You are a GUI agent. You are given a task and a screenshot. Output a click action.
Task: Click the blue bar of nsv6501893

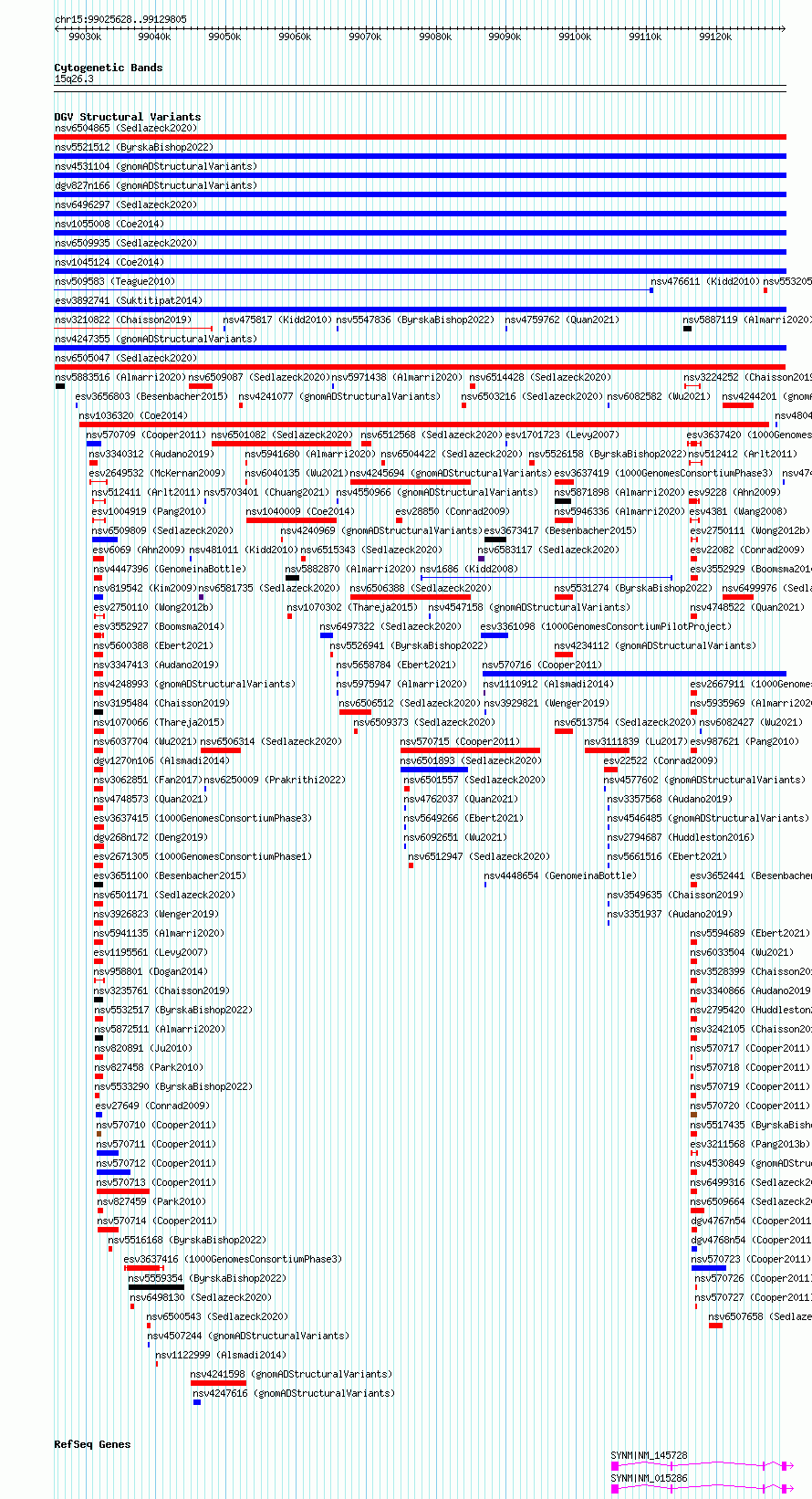coord(434,770)
